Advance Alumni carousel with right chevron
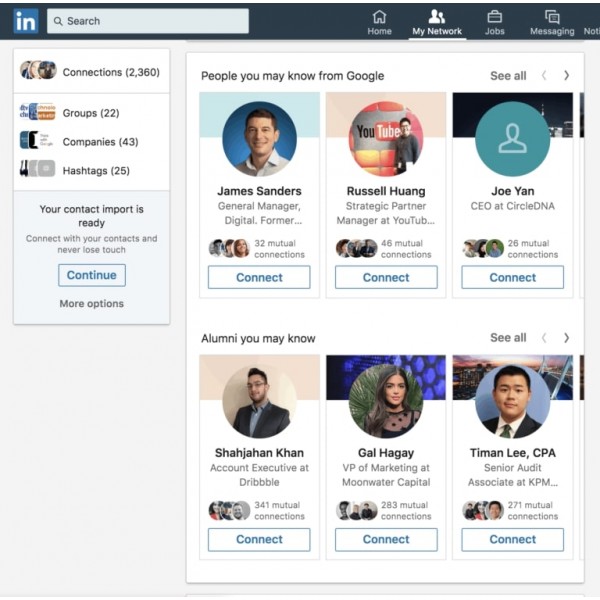The image size is (600, 600). pyautogui.click(x=566, y=338)
